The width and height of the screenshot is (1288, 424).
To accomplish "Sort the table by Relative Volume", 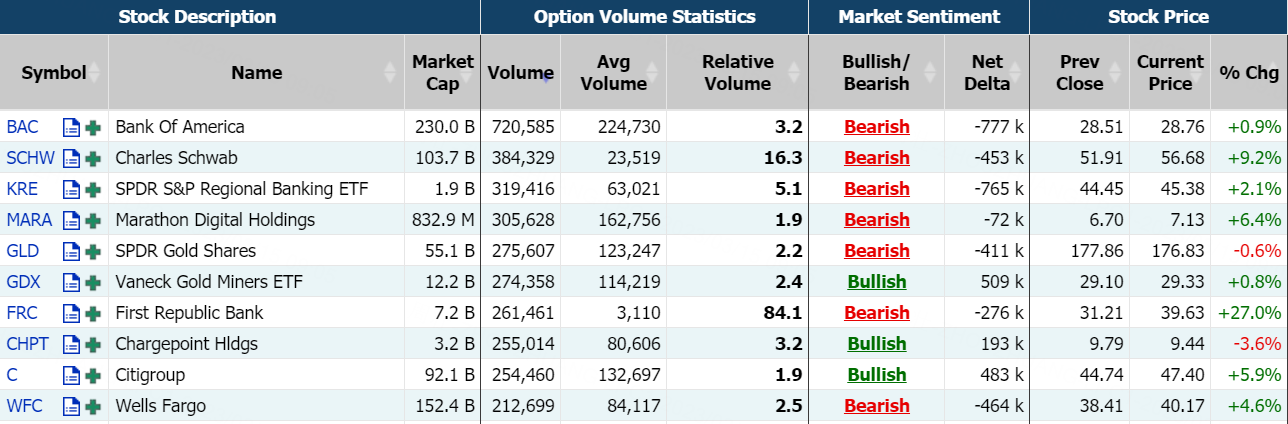I will tap(737, 72).
